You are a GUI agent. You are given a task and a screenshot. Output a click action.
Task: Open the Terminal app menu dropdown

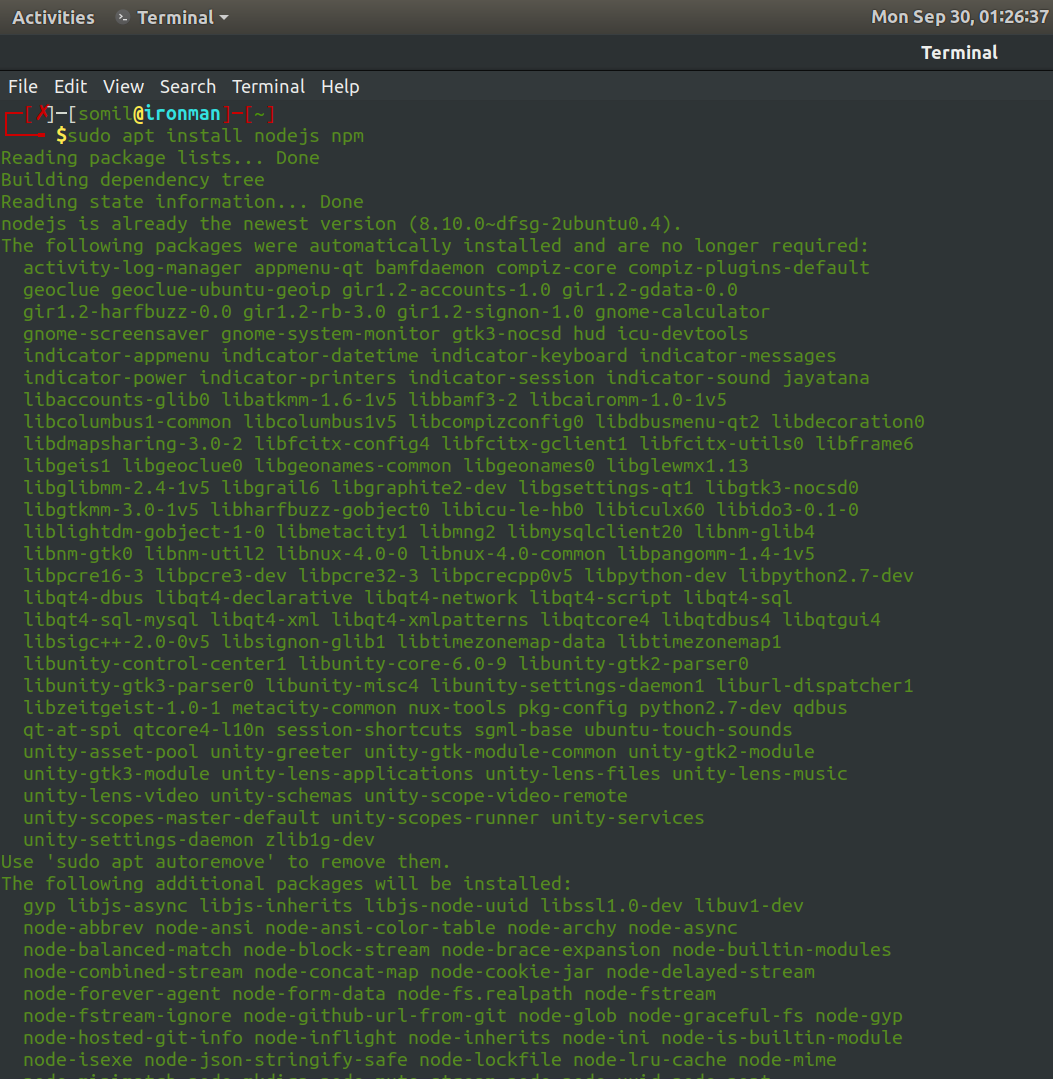point(182,17)
